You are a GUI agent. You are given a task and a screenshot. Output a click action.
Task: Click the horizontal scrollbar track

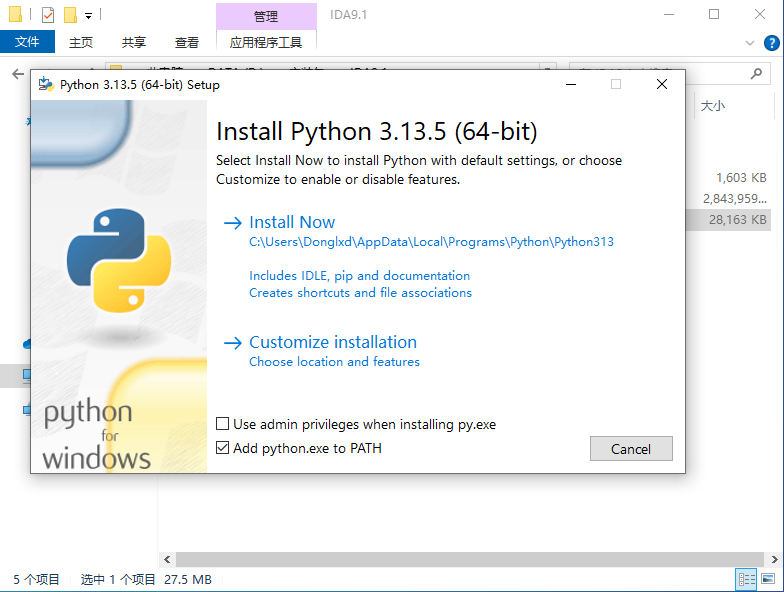(x=460, y=560)
